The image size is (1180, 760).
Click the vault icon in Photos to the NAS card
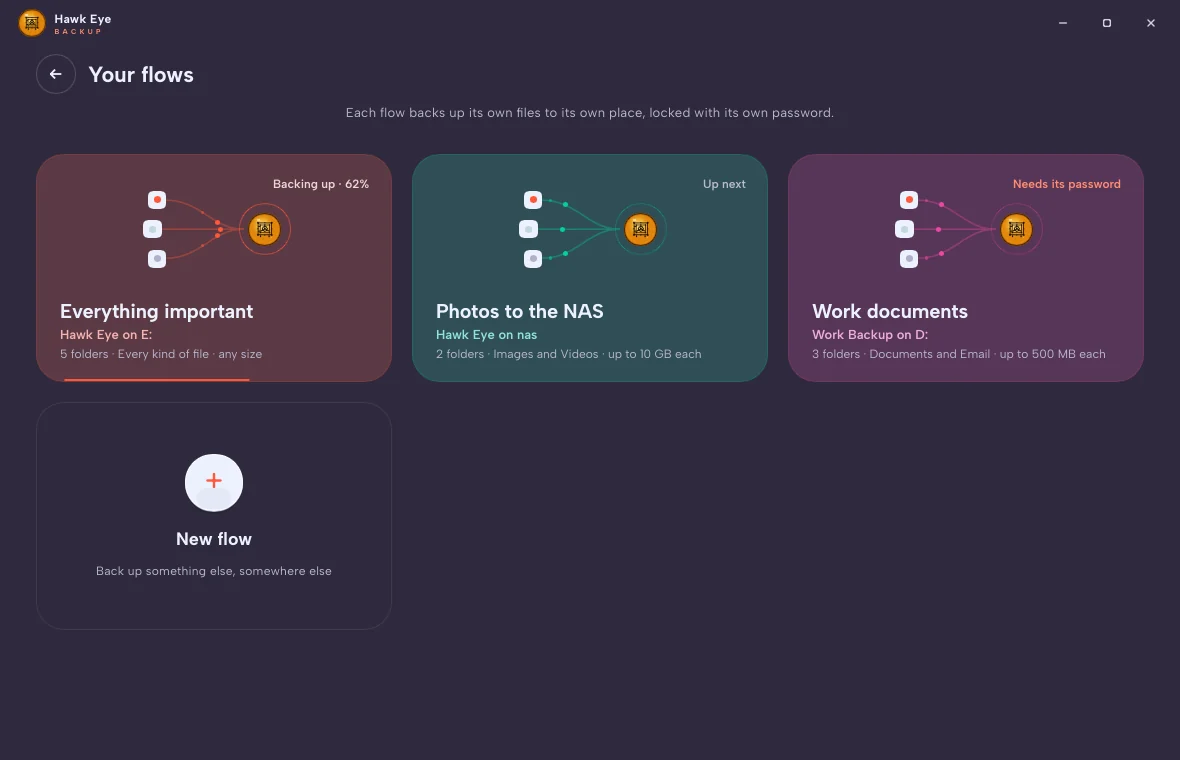pos(640,229)
